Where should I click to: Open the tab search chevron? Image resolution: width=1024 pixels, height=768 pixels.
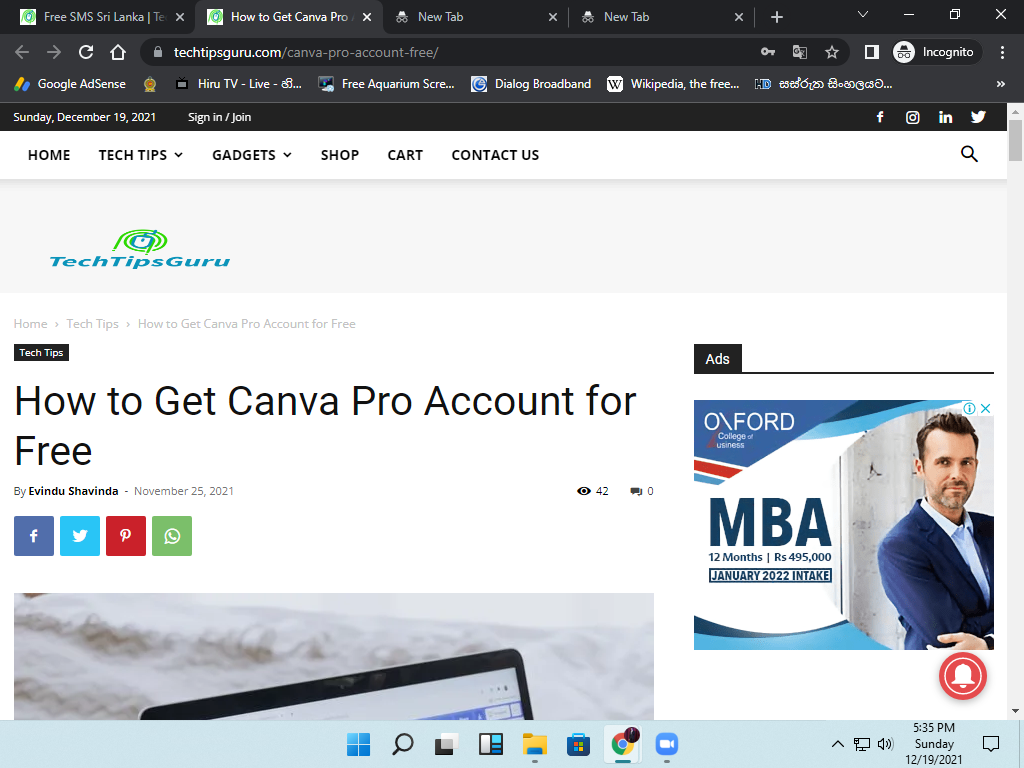point(863,14)
